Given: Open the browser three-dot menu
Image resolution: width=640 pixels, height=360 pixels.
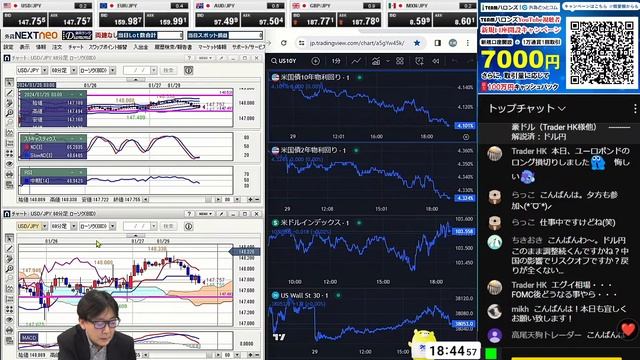Looking at the screenshot, I should 468,43.
